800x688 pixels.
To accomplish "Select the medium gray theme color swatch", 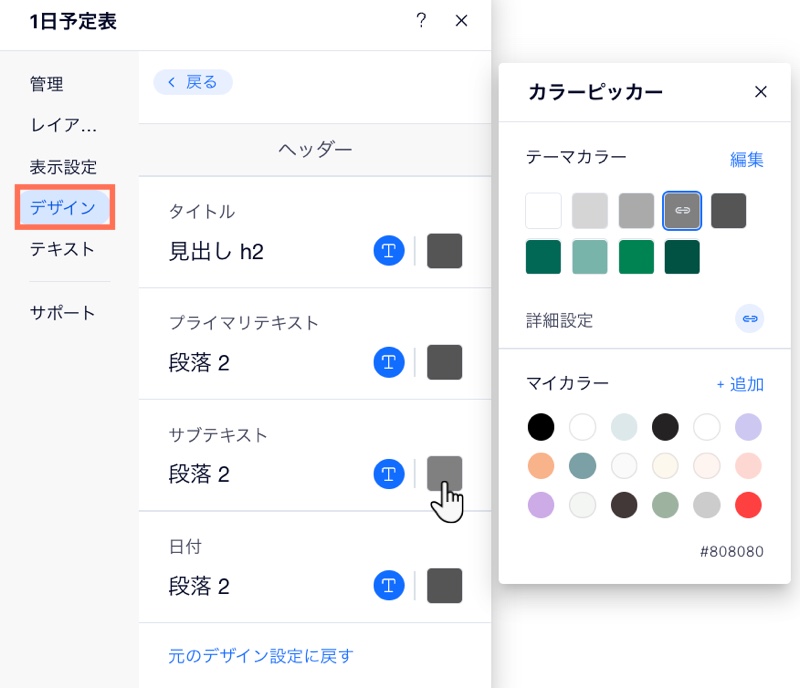I will [636, 210].
